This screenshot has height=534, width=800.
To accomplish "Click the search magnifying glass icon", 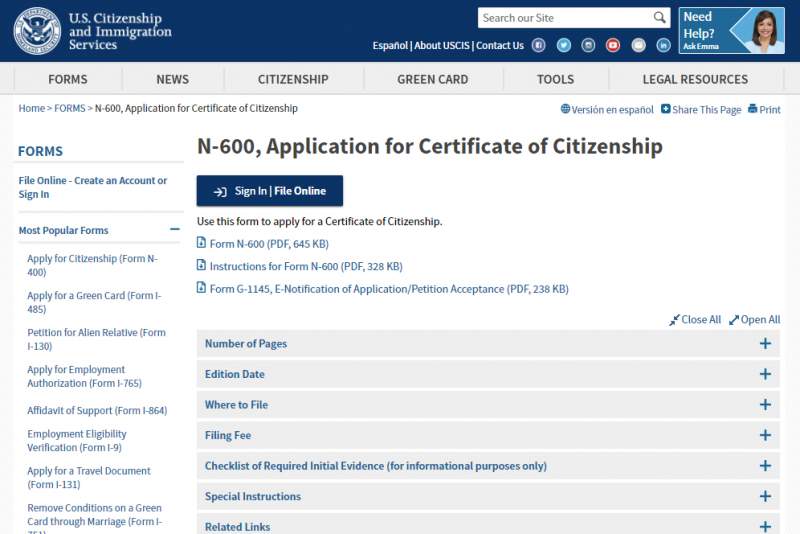I will [659, 18].
